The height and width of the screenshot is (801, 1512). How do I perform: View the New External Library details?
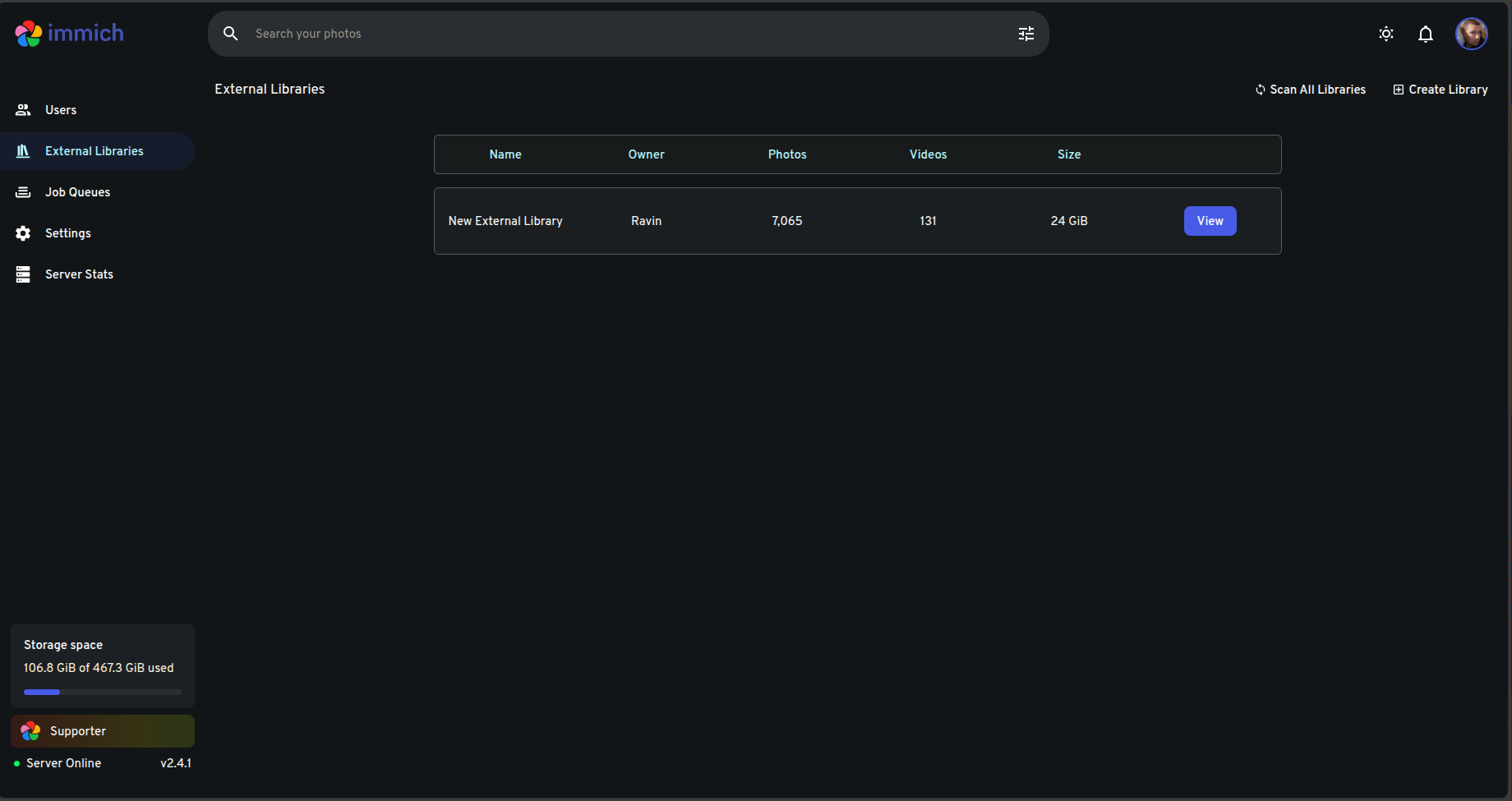[x=1210, y=220]
